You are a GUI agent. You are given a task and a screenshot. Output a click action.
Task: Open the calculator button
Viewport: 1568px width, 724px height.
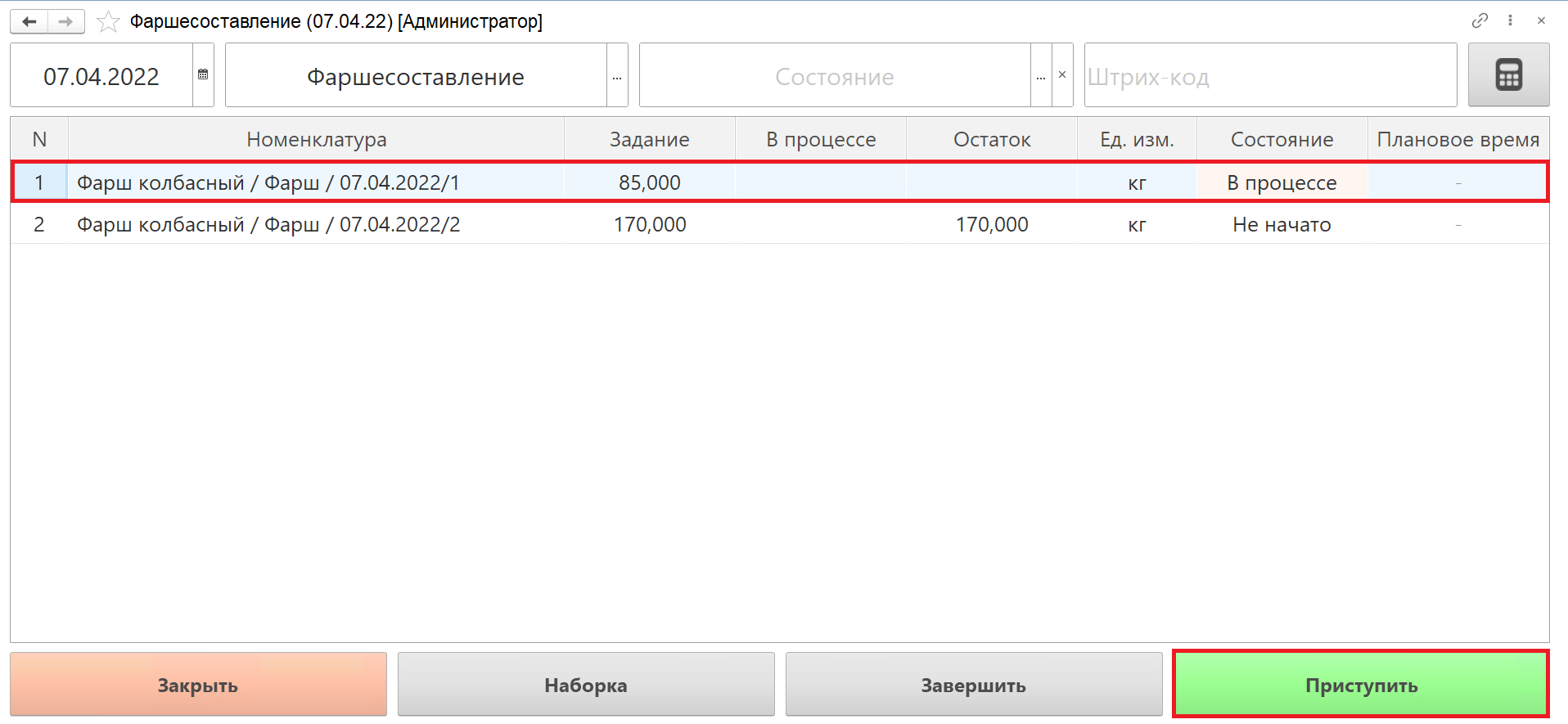(1507, 75)
